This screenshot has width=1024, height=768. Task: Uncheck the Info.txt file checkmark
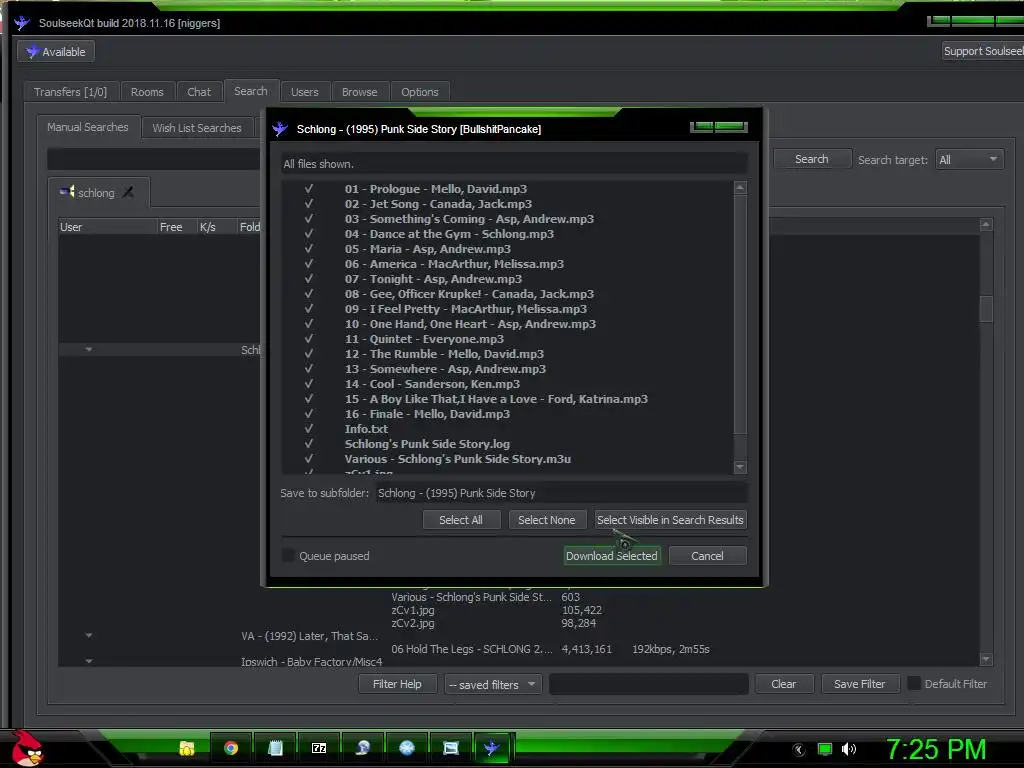click(x=308, y=429)
